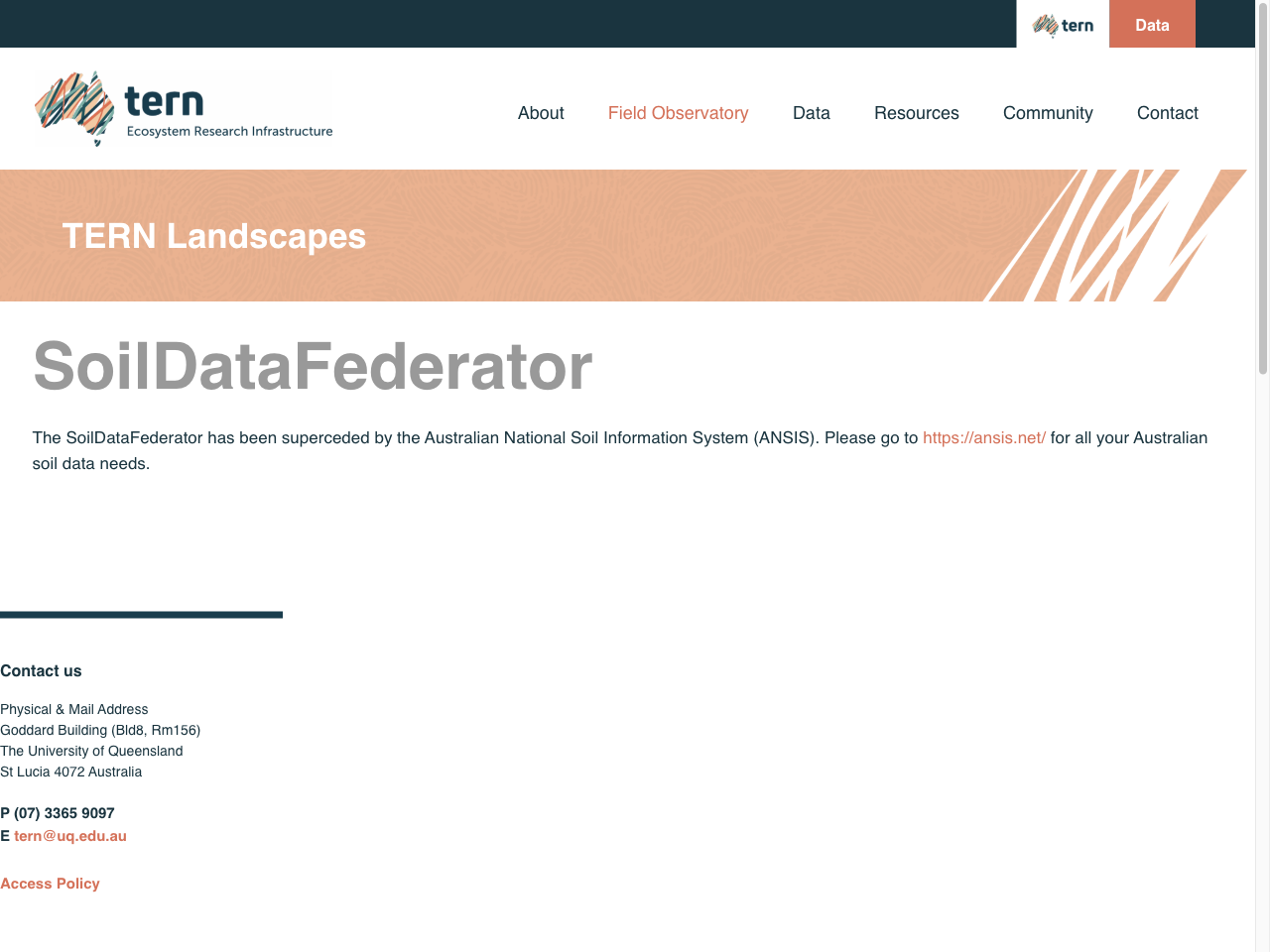Image resolution: width=1270 pixels, height=952 pixels.
Task: Select the Community menu item
Action: click(x=1048, y=113)
